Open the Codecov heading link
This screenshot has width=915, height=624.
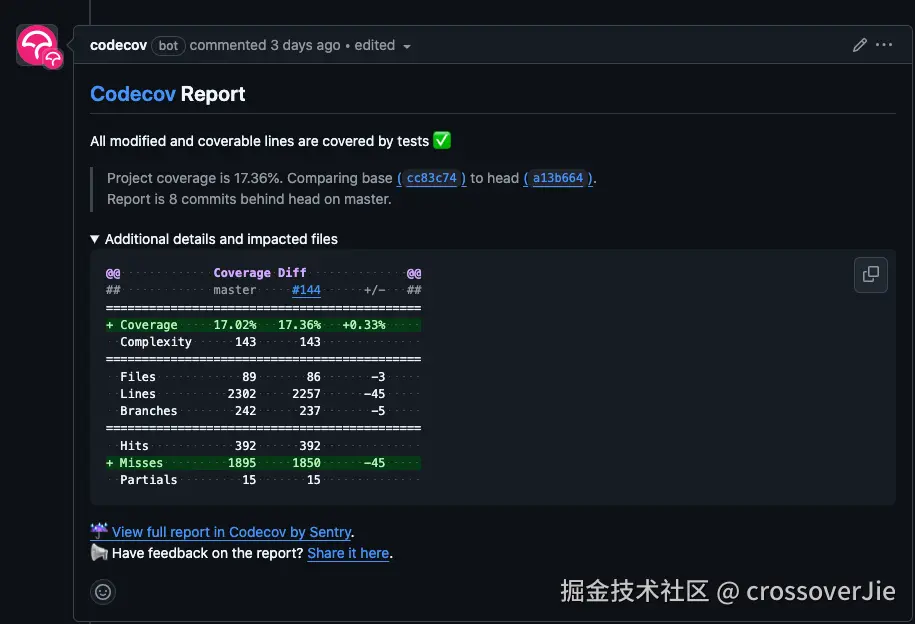tap(132, 94)
